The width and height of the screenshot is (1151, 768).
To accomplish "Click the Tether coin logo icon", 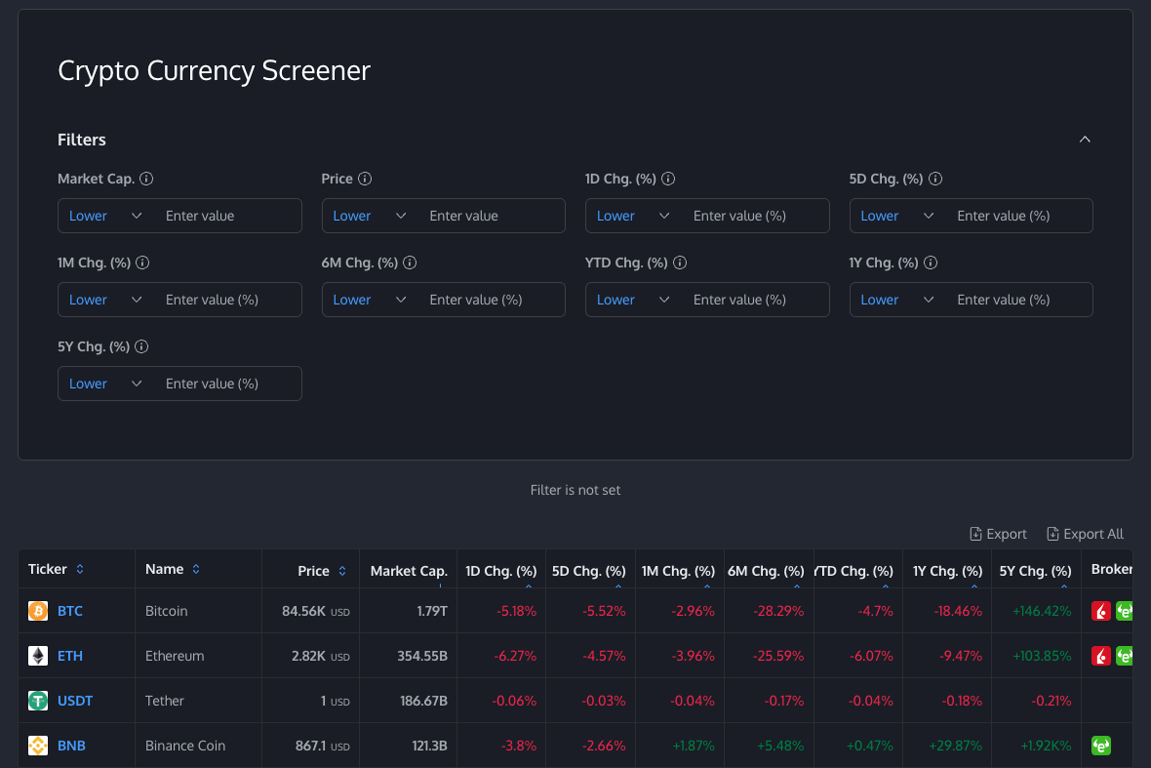I will tap(38, 701).
